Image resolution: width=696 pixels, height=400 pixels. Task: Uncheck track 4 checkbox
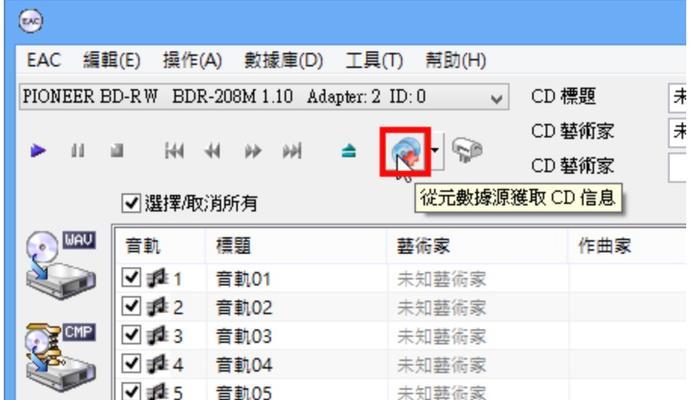[x=131, y=364]
